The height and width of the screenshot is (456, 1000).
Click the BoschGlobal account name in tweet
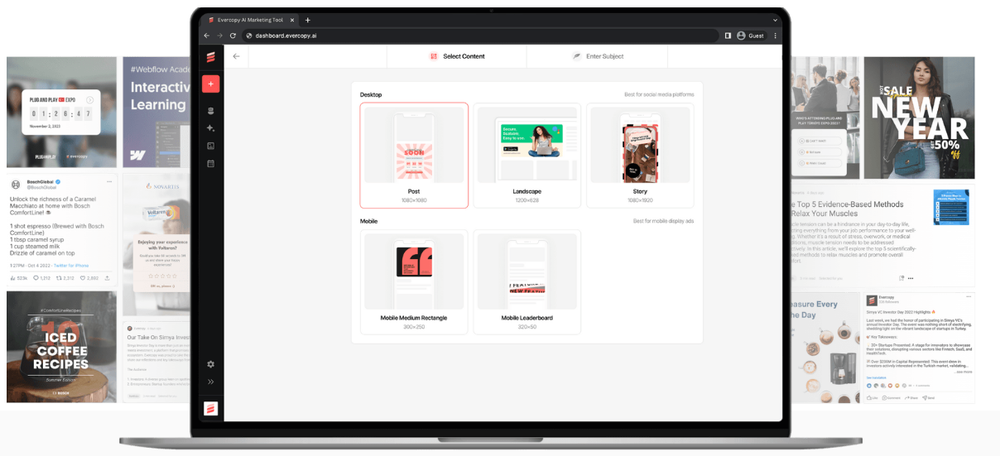pos(39,182)
